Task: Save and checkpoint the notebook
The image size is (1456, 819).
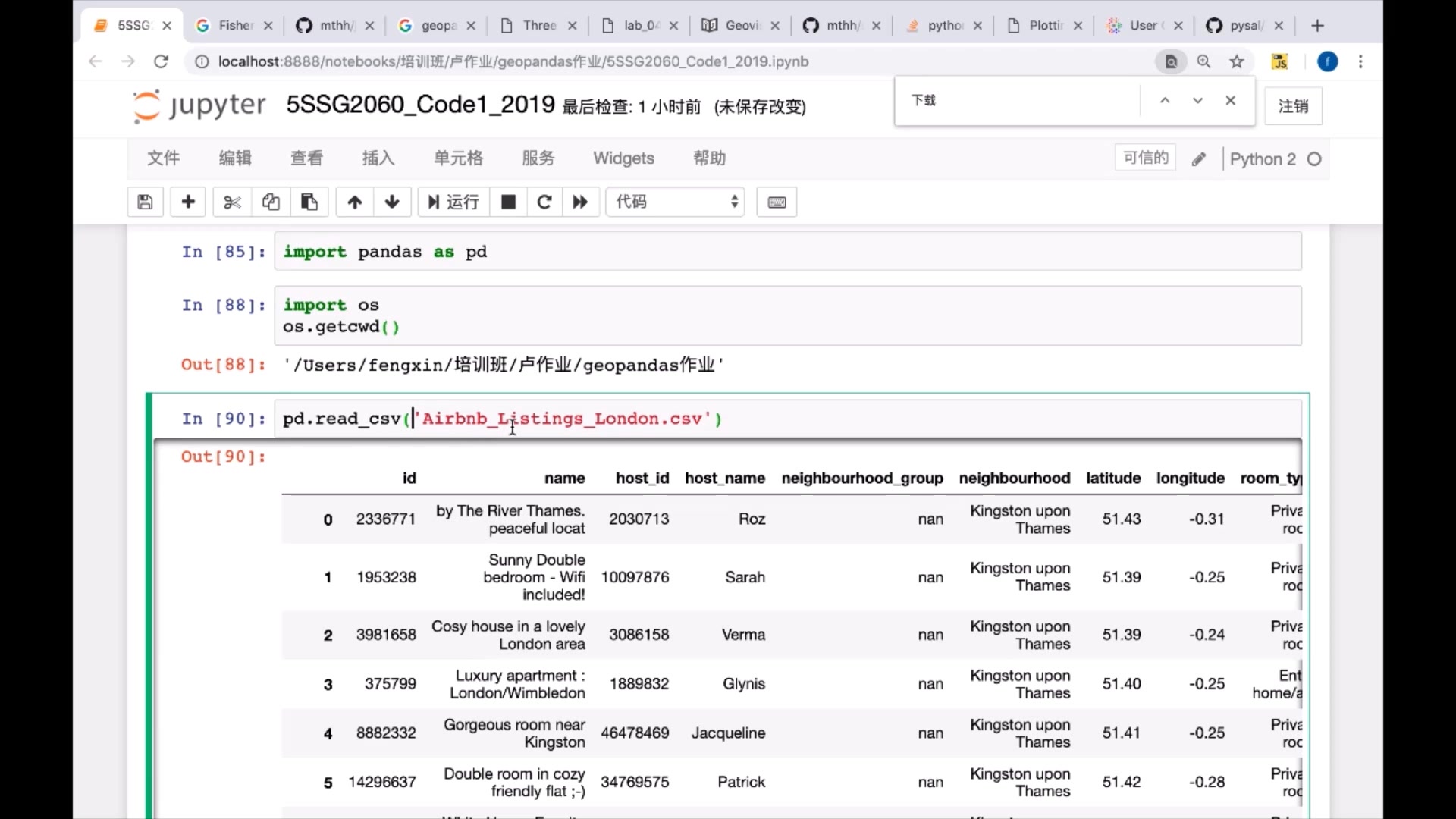Action: pos(145,202)
